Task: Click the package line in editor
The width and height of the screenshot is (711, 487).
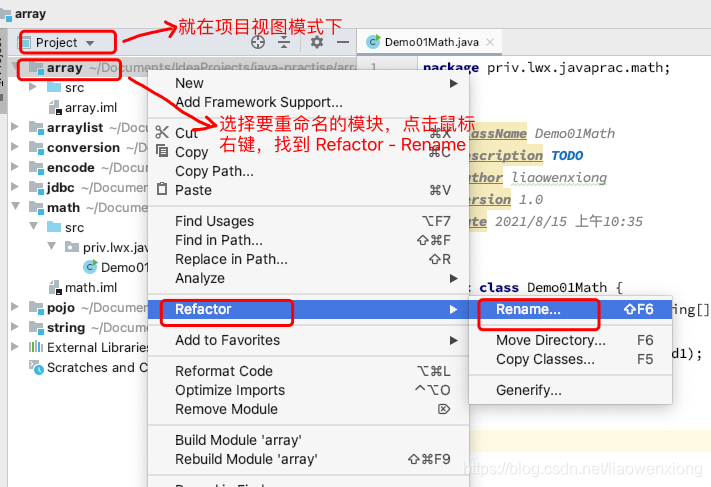Action: pyautogui.click(x=546, y=68)
